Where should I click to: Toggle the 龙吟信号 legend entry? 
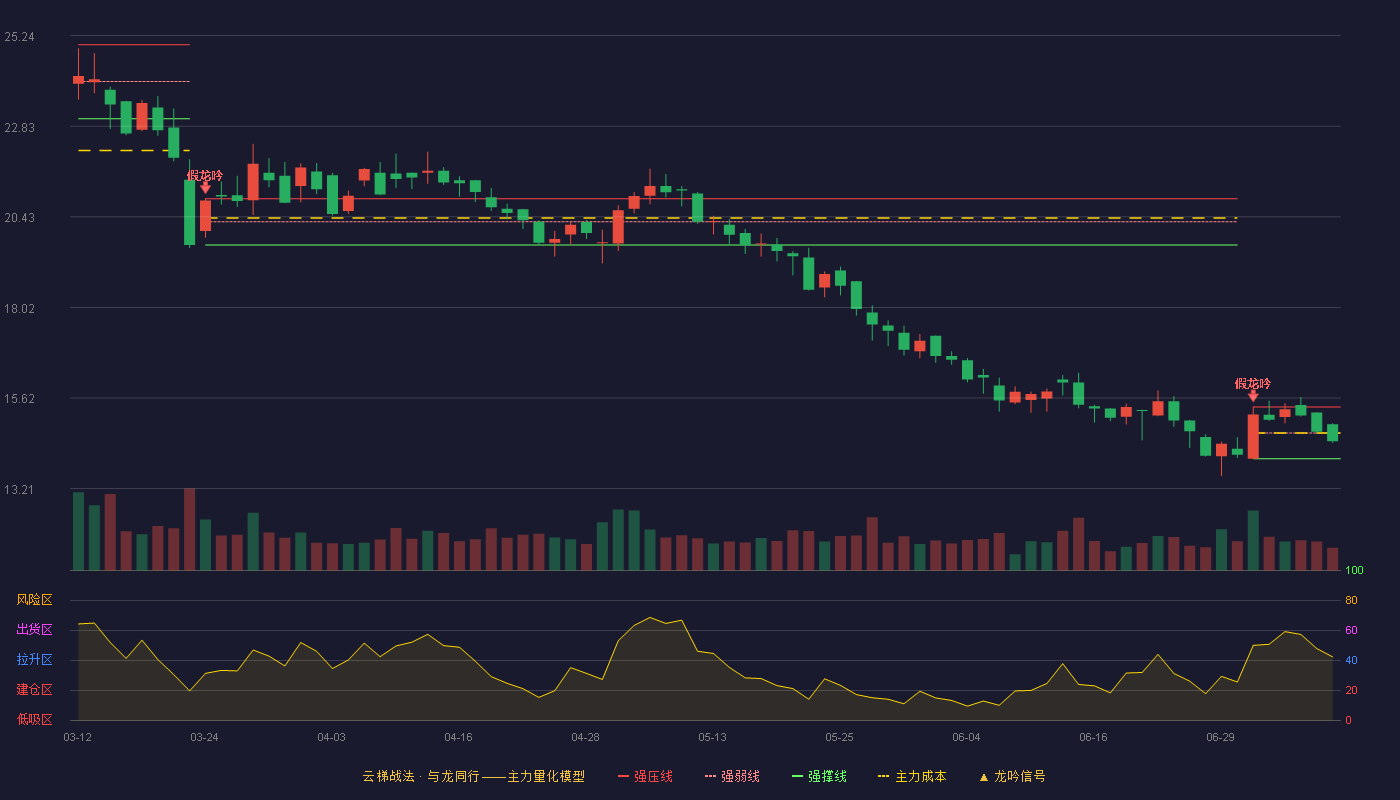(1012, 776)
